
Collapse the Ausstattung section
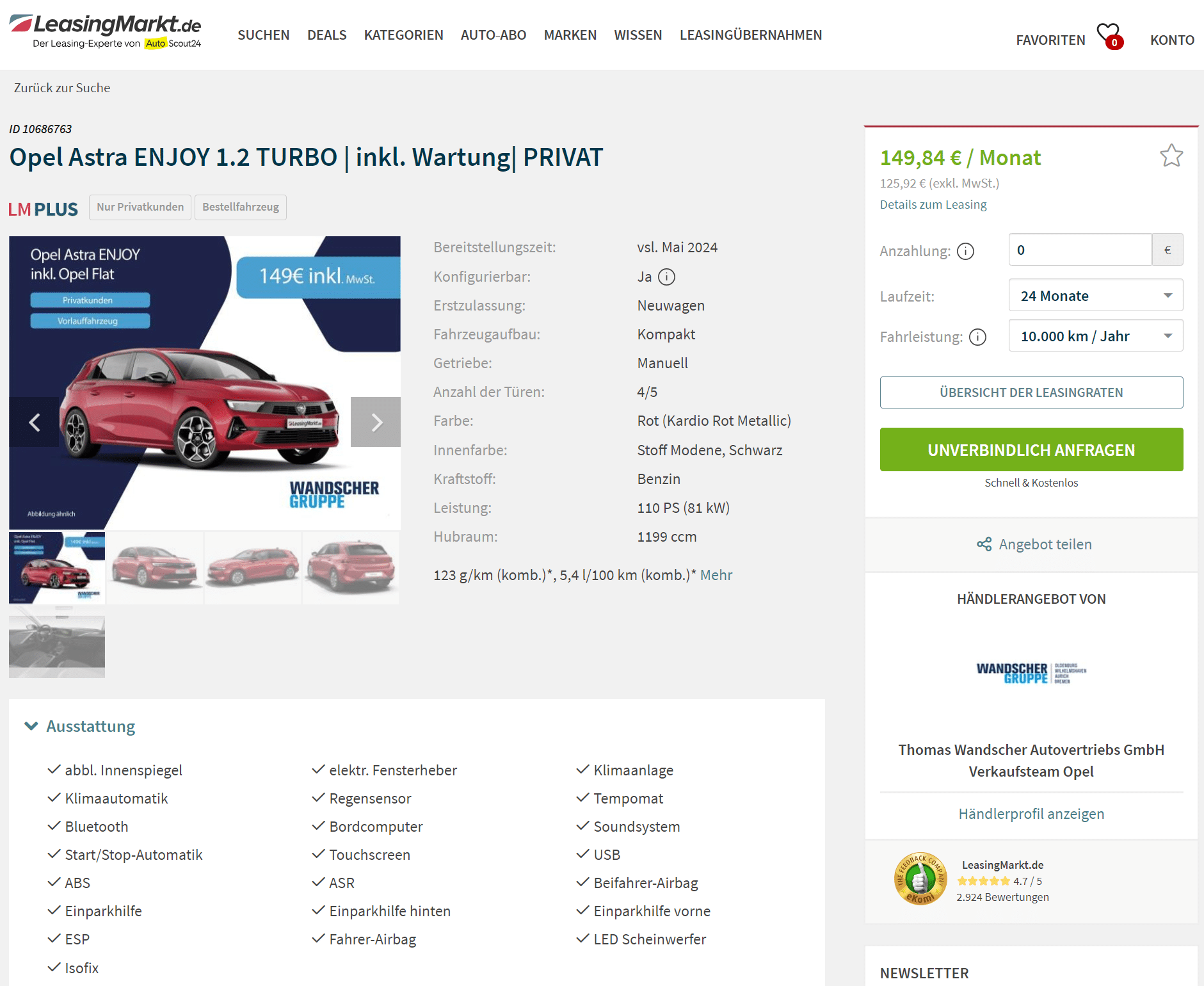(x=80, y=726)
